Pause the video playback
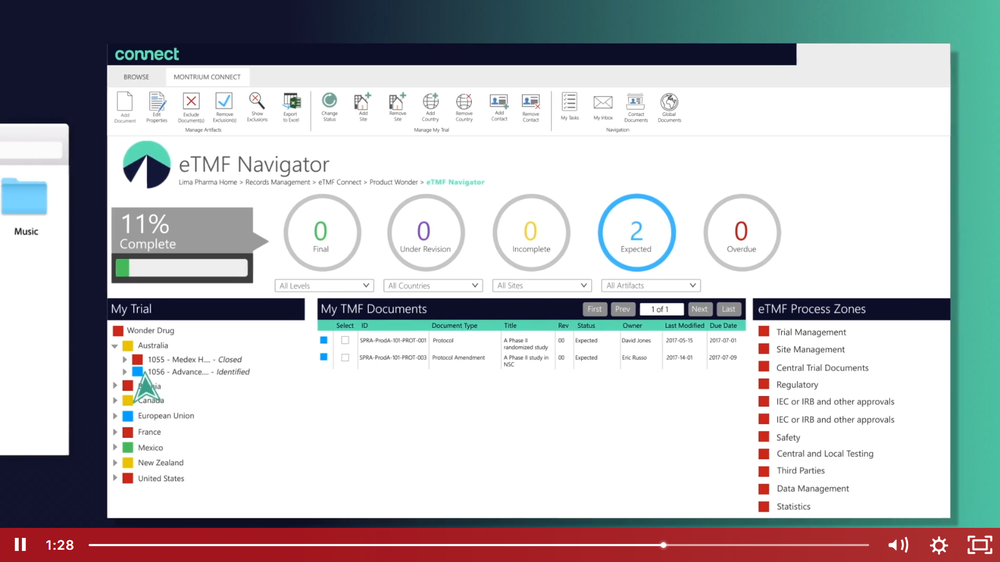The width and height of the screenshot is (1000, 562). 20,545
